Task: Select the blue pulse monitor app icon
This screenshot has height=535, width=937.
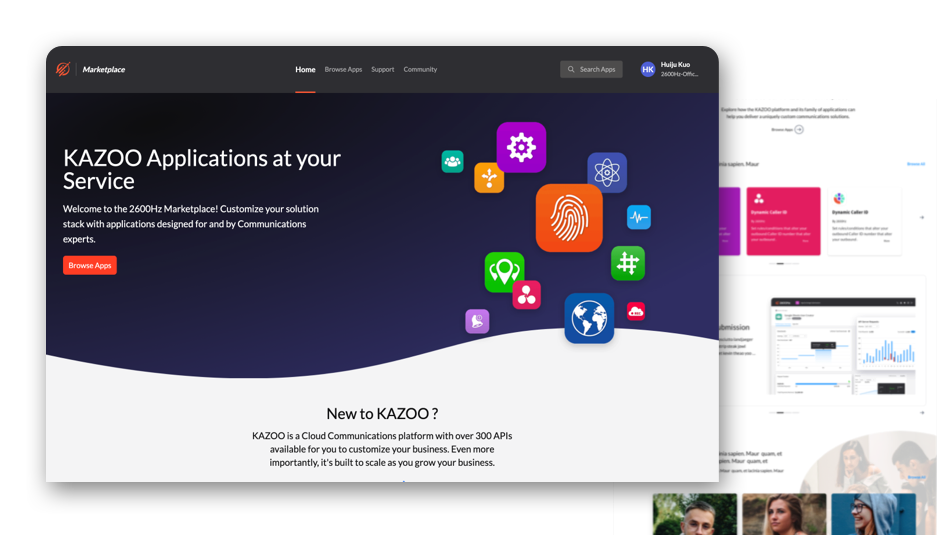Action: 639,217
